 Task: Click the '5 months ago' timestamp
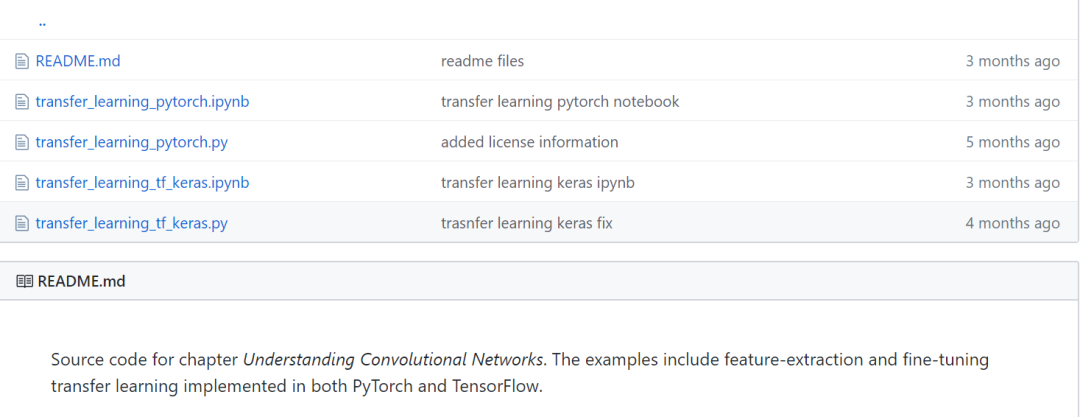point(1012,142)
